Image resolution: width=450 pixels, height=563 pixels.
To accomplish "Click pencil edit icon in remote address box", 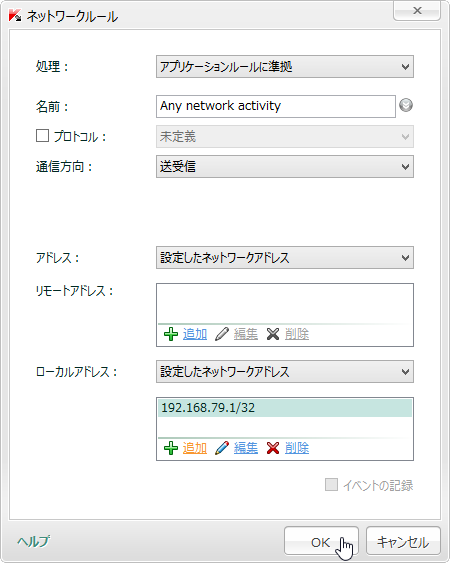I will [222, 334].
